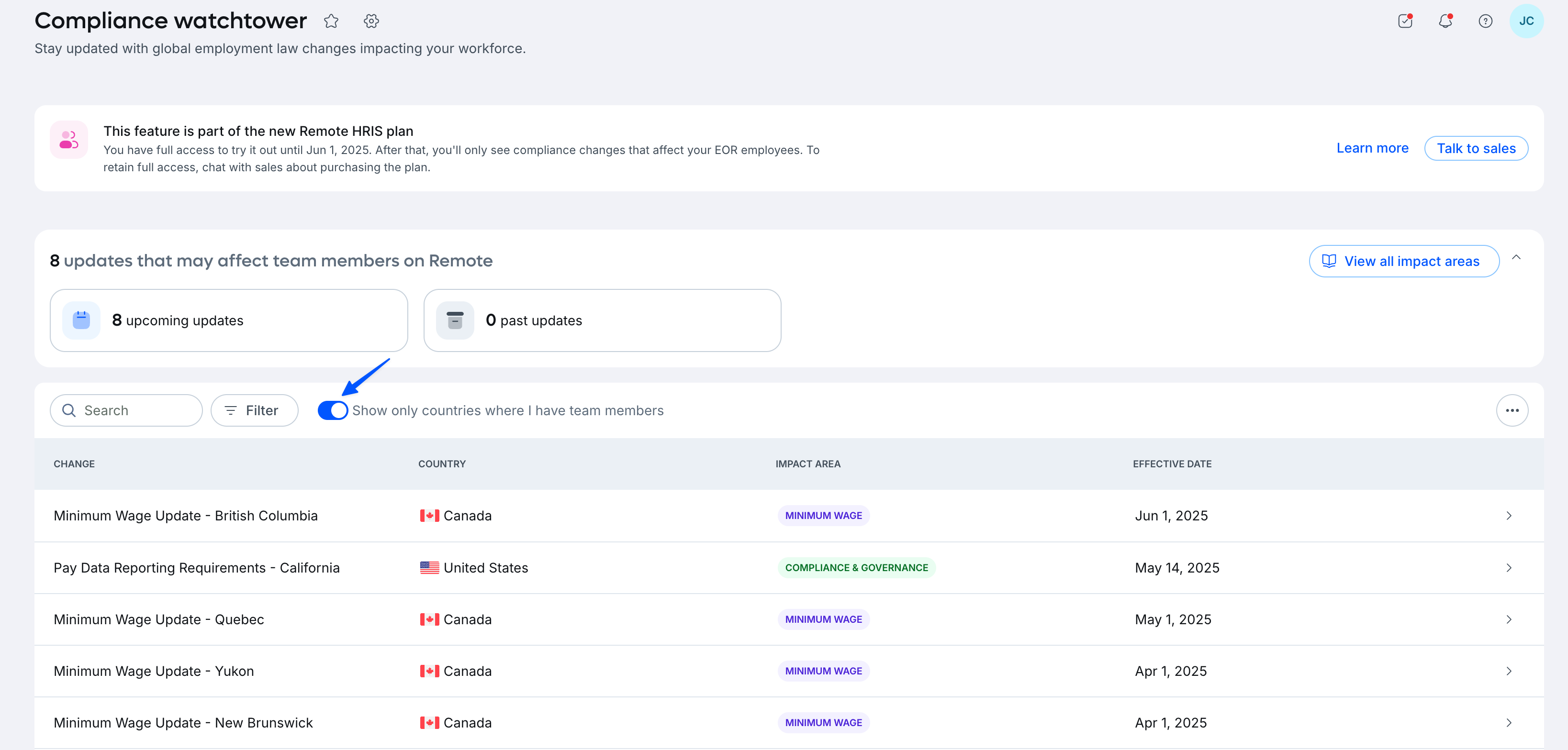This screenshot has width=1568, height=750.
Task: Click the May 1, 2025 effective date
Action: pos(1173,619)
